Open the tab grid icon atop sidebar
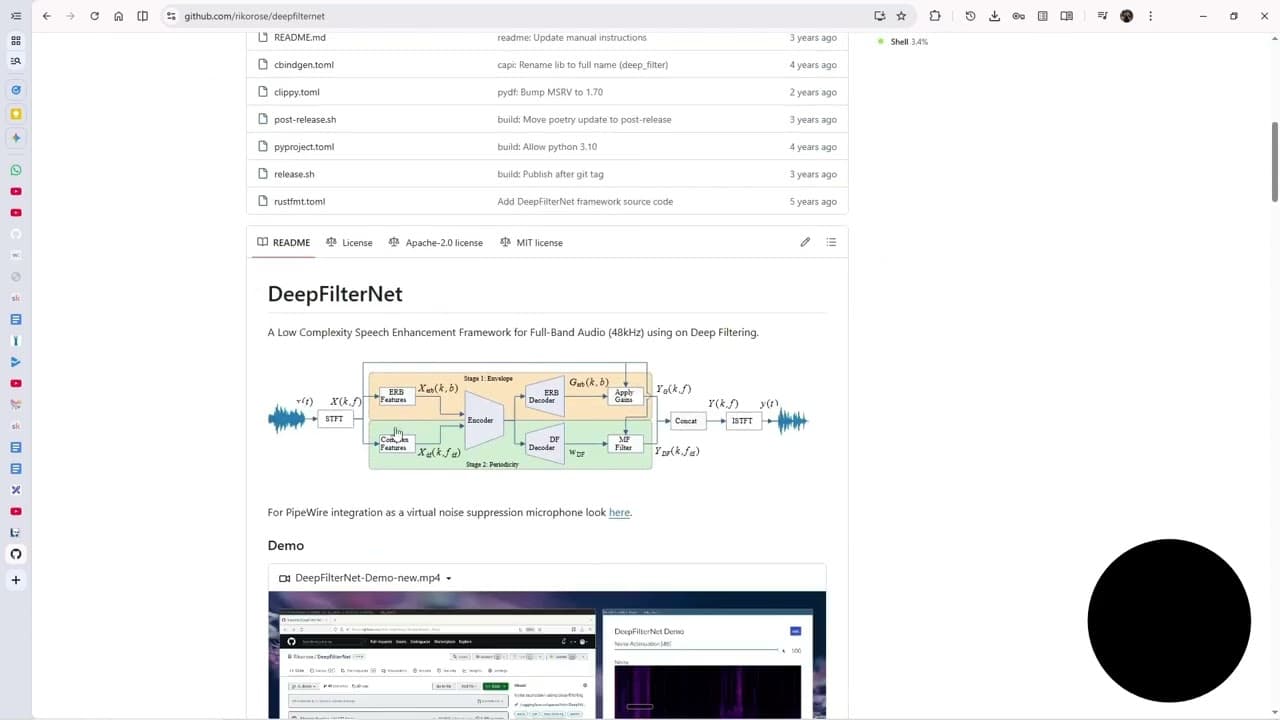 point(16,41)
